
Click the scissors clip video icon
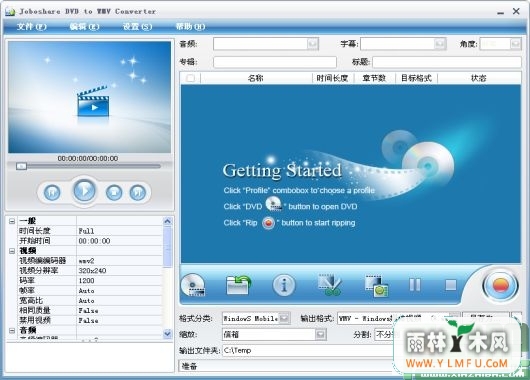[330, 285]
